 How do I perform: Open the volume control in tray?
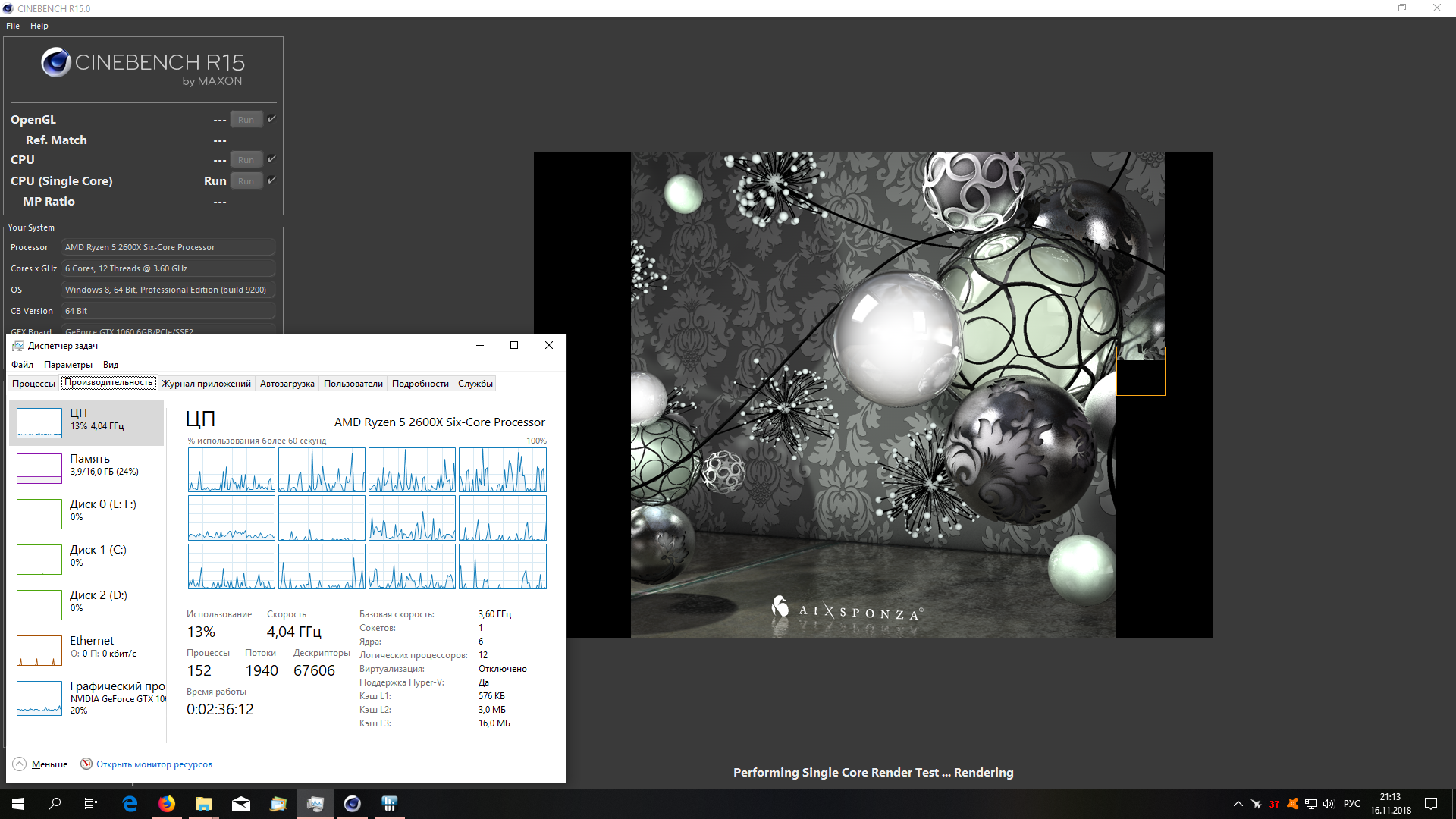click(x=1329, y=804)
